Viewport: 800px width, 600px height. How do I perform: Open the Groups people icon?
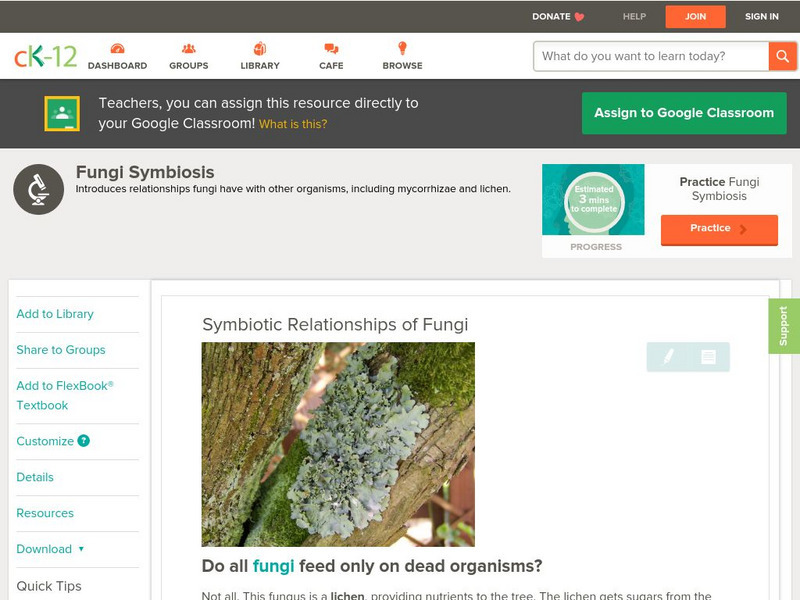tap(189, 48)
